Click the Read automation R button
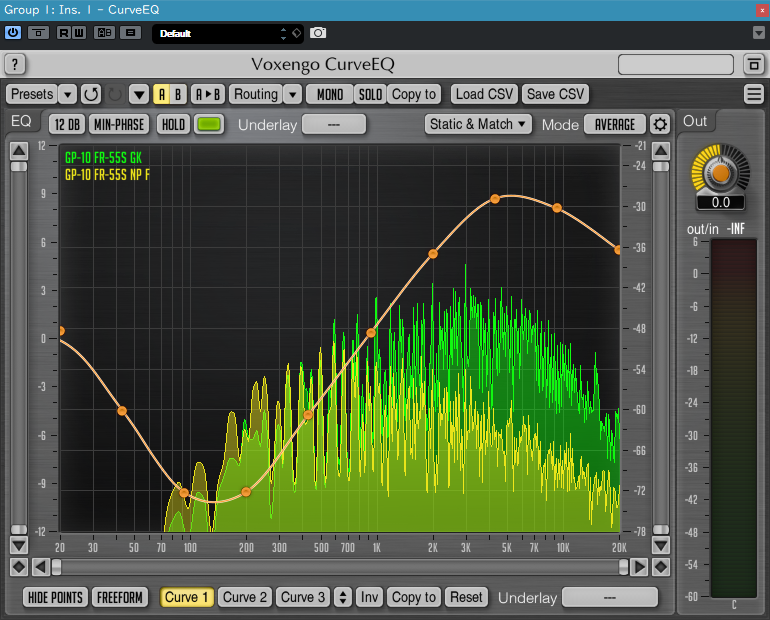This screenshot has width=770, height=620. [x=64, y=33]
